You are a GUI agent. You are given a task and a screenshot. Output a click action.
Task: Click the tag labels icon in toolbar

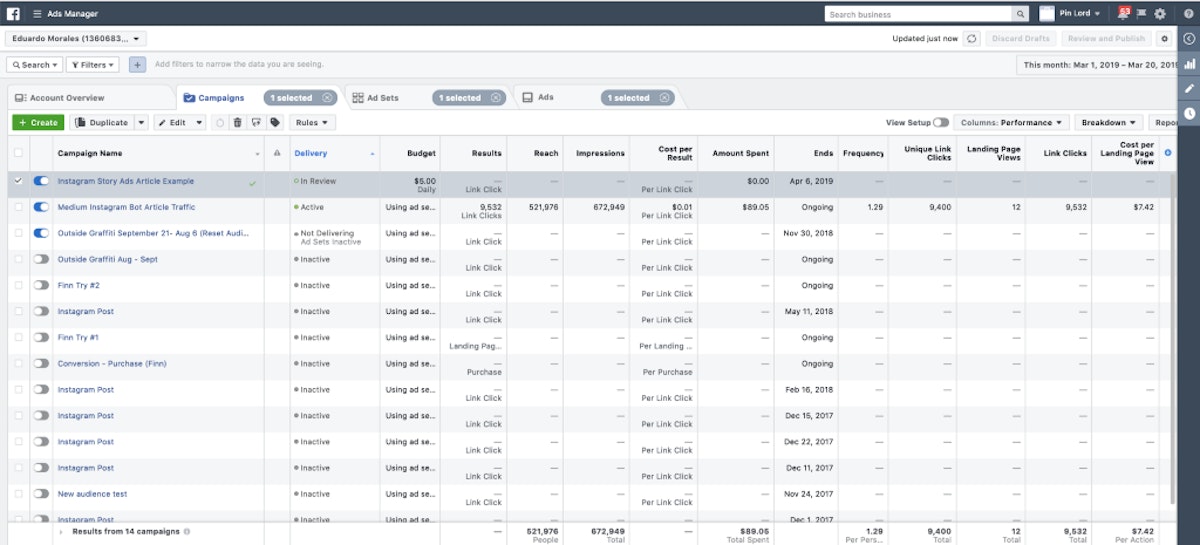tap(275, 122)
